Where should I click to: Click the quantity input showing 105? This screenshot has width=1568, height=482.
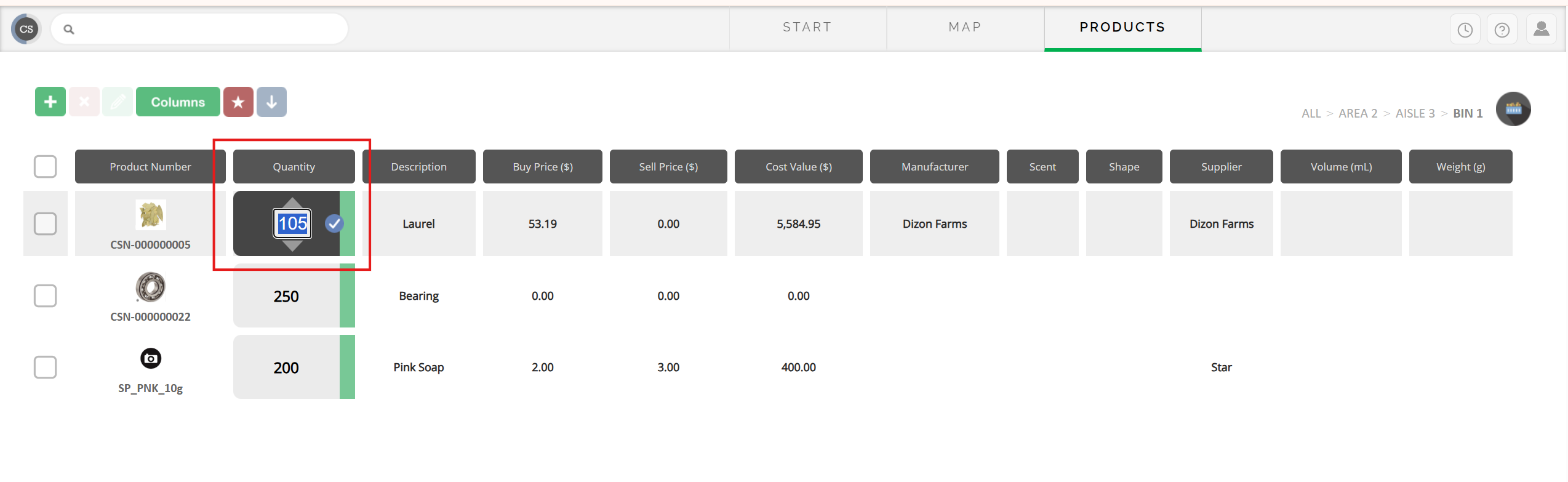[292, 223]
